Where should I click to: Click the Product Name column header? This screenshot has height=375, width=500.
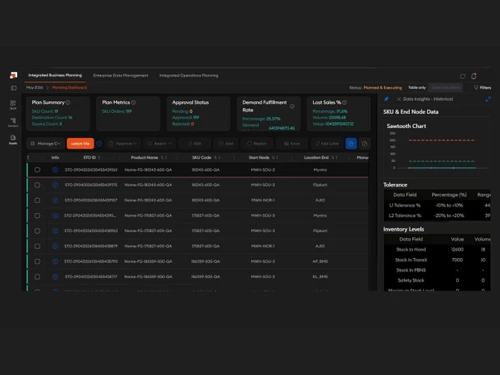[x=144, y=157]
